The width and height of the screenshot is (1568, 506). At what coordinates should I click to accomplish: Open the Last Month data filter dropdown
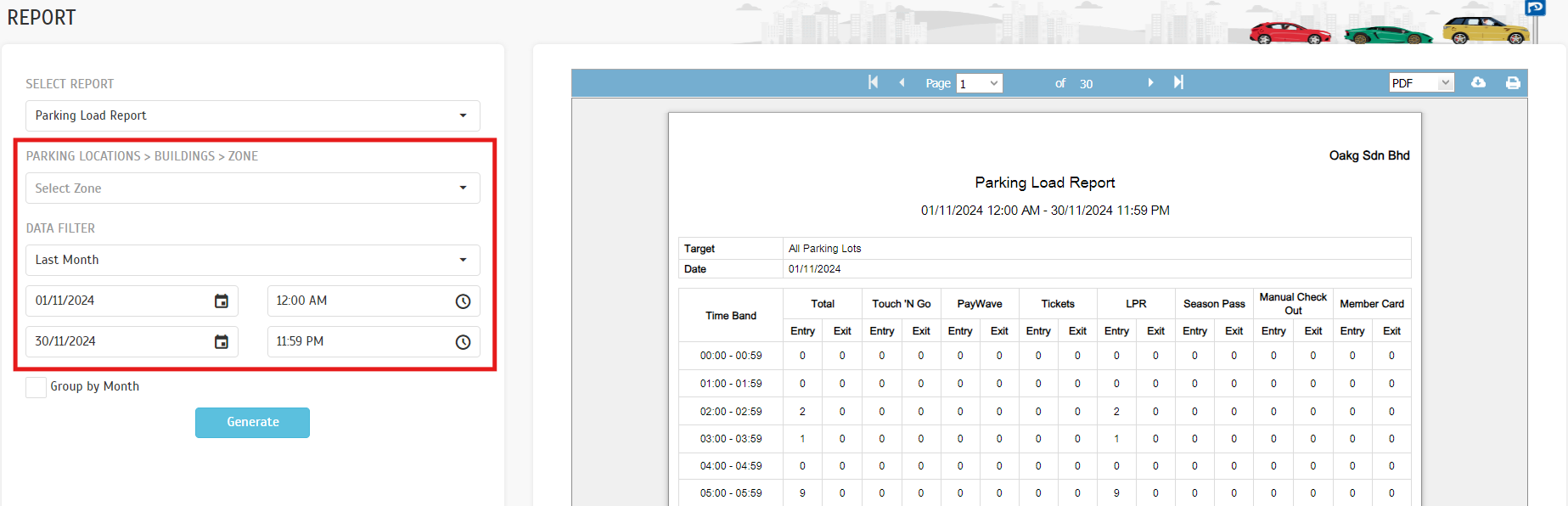click(252, 260)
